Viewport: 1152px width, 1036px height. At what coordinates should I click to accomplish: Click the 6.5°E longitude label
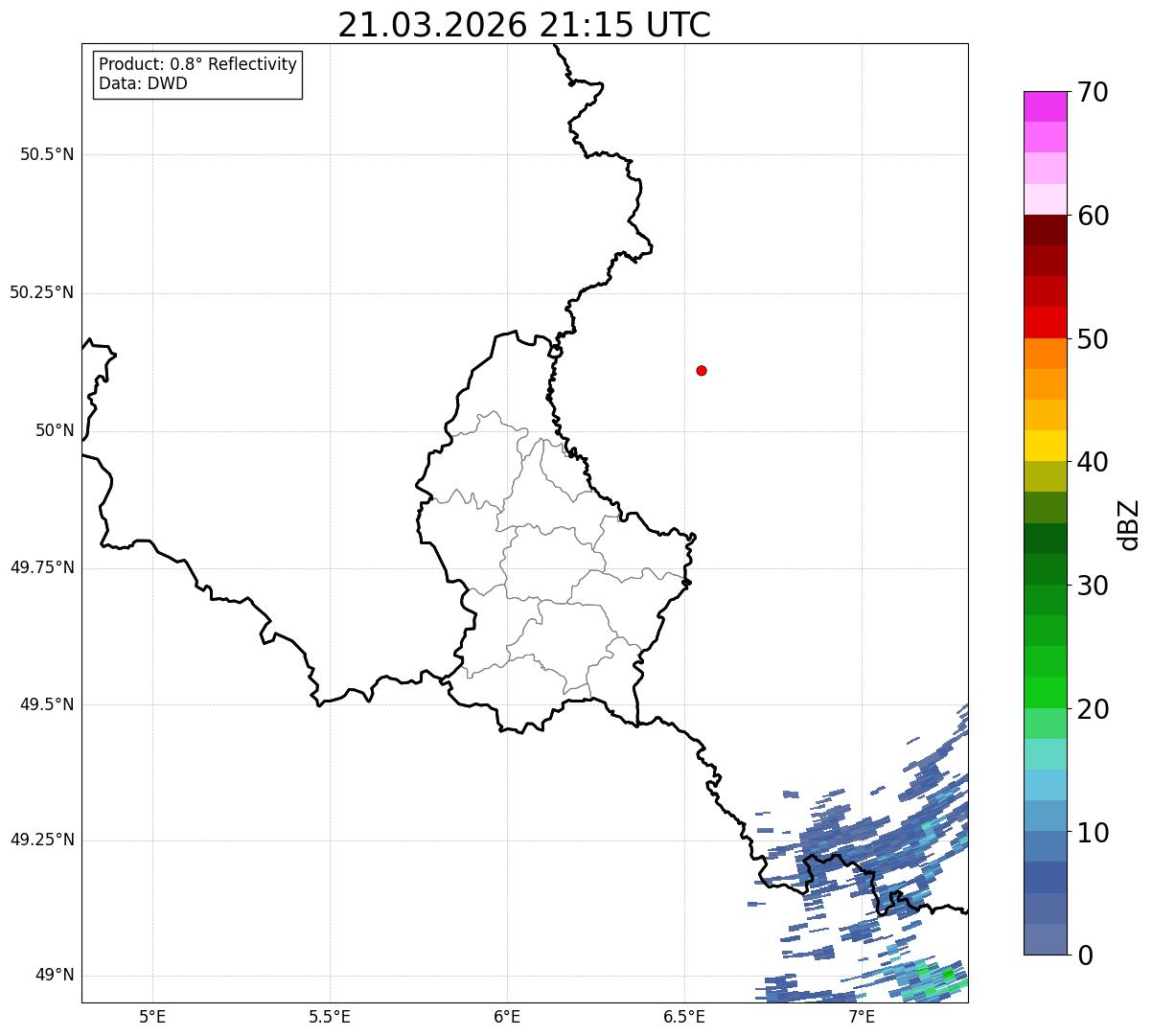pyautogui.click(x=684, y=1016)
